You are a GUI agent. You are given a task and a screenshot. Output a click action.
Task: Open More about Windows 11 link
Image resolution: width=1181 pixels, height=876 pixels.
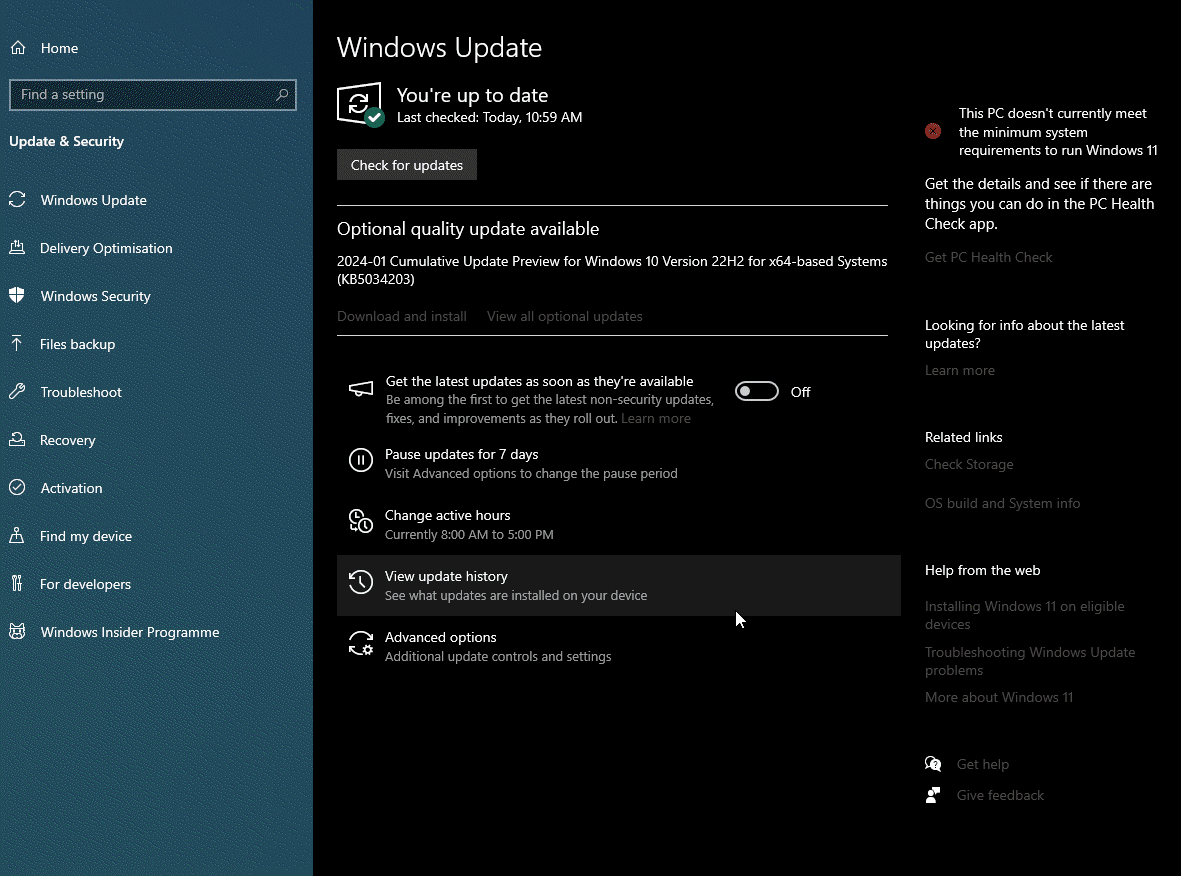click(x=999, y=697)
